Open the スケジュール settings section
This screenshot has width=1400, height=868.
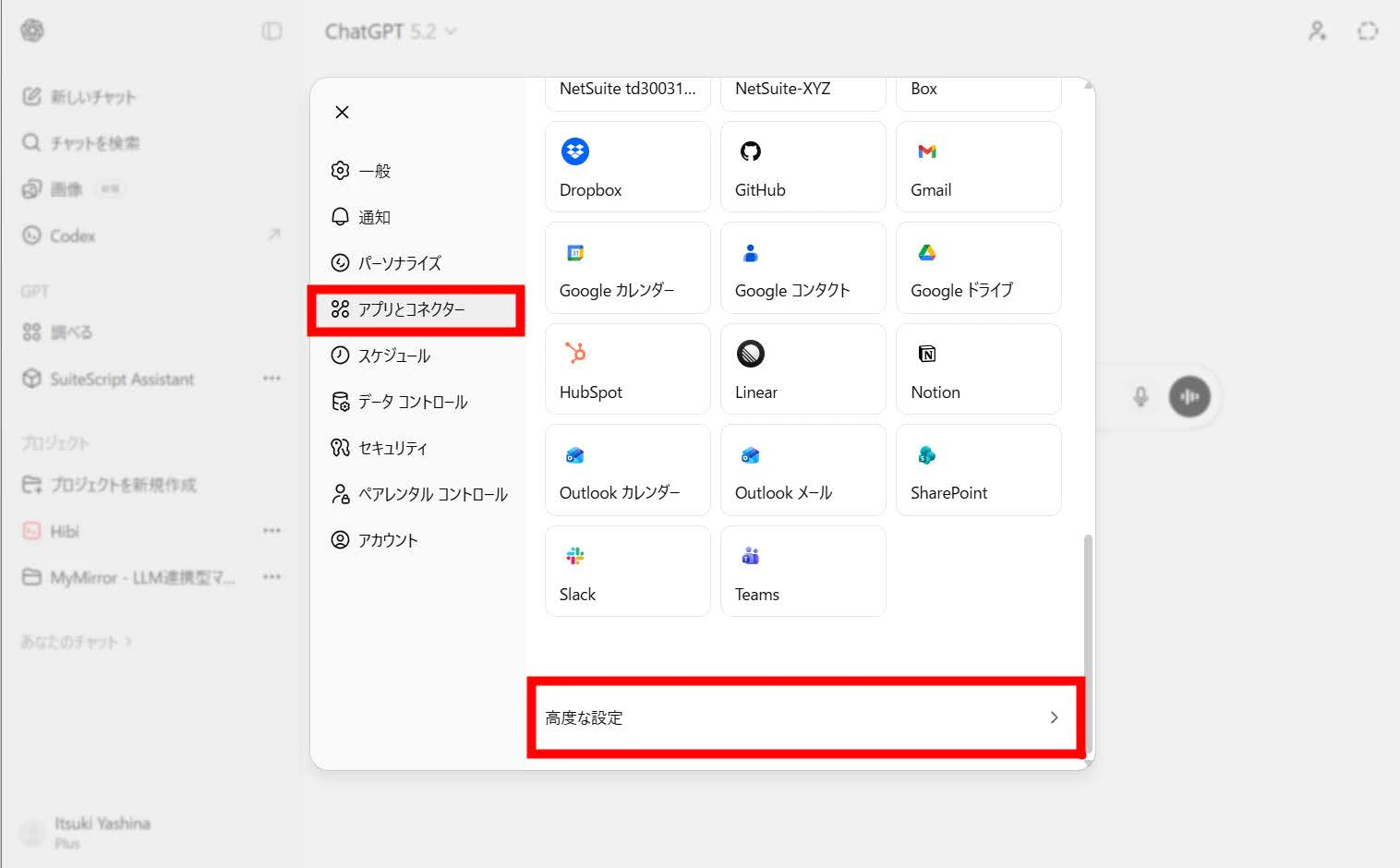(x=417, y=356)
